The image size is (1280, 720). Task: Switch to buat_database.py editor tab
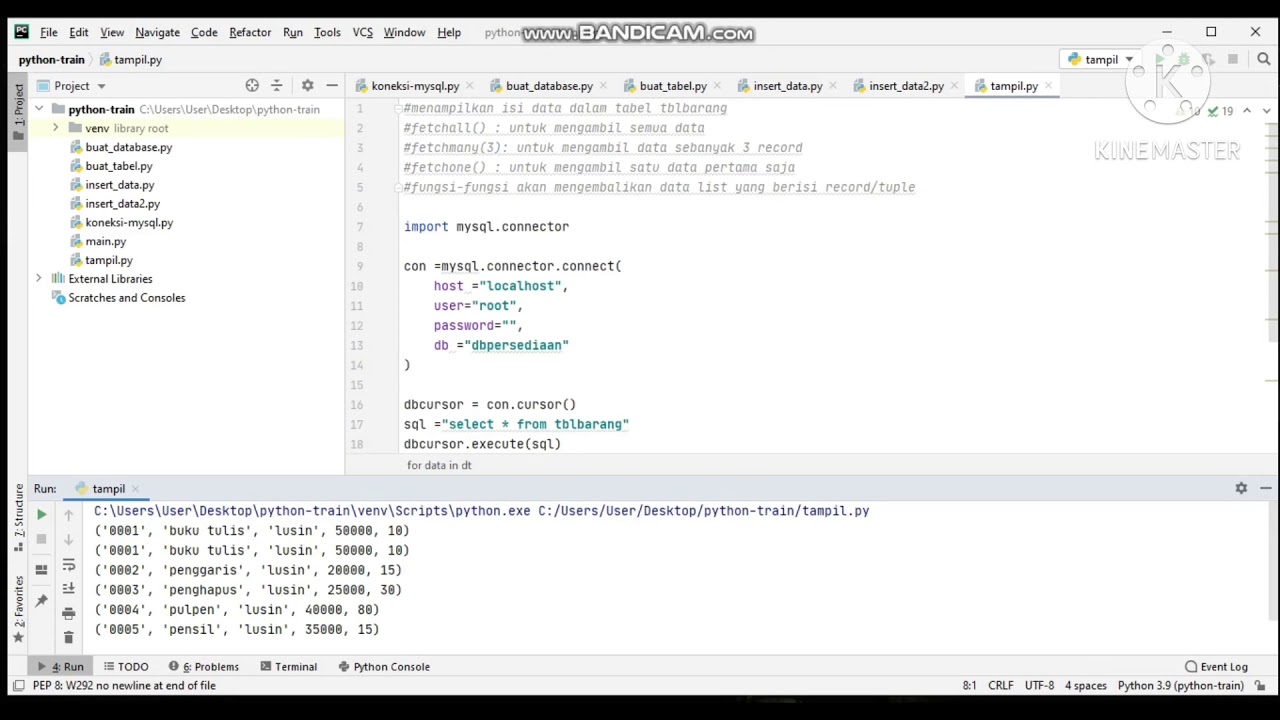coord(548,86)
